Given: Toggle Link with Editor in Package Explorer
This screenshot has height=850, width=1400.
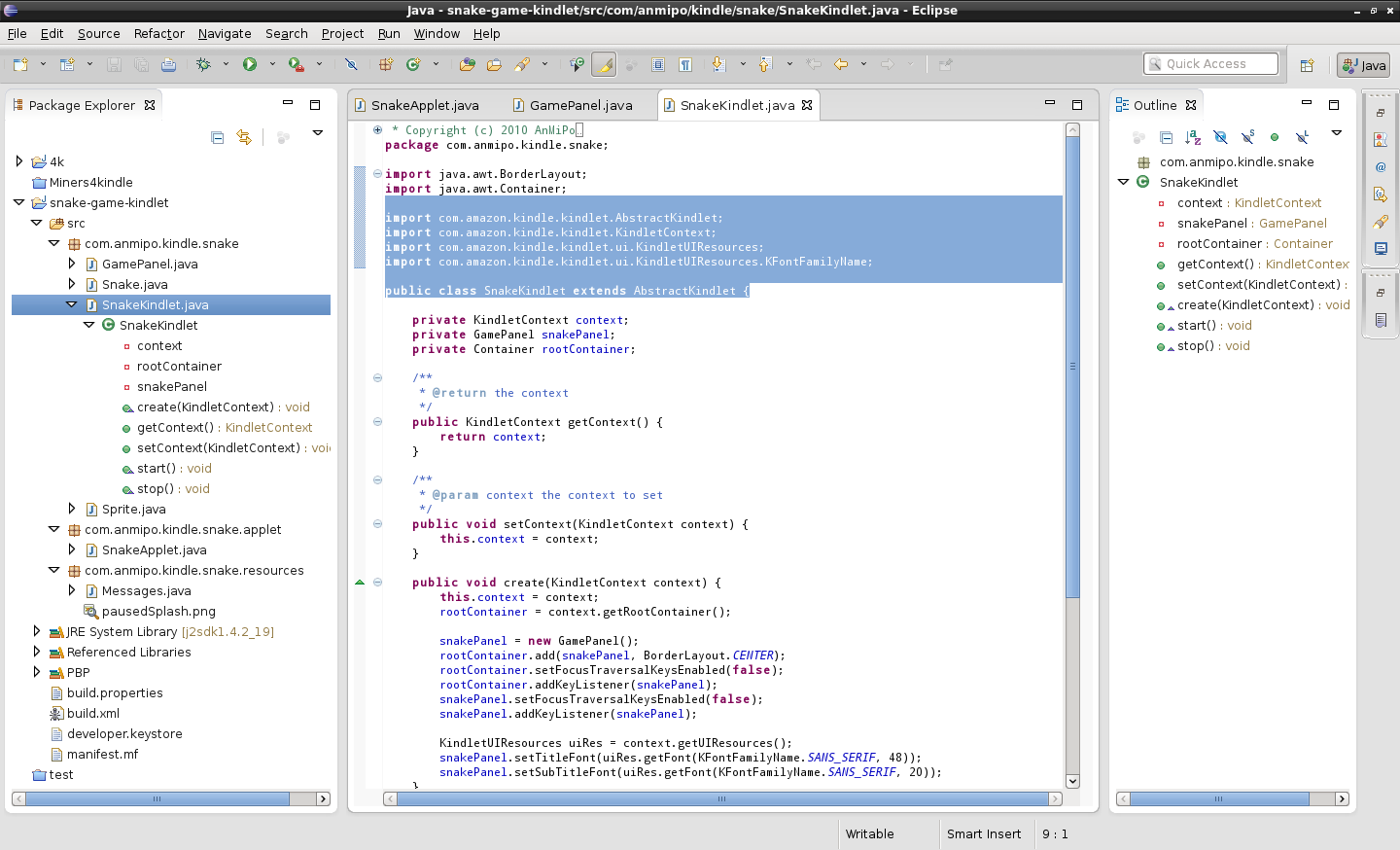Looking at the screenshot, I should coord(244,137).
